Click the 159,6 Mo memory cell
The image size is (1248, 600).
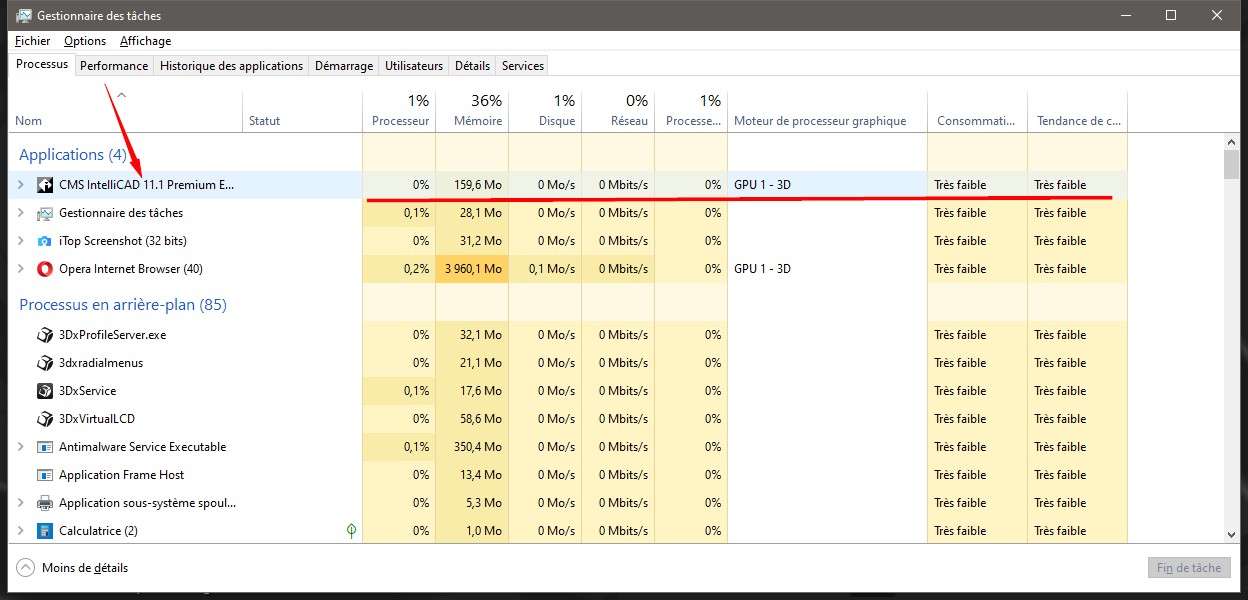(x=472, y=185)
